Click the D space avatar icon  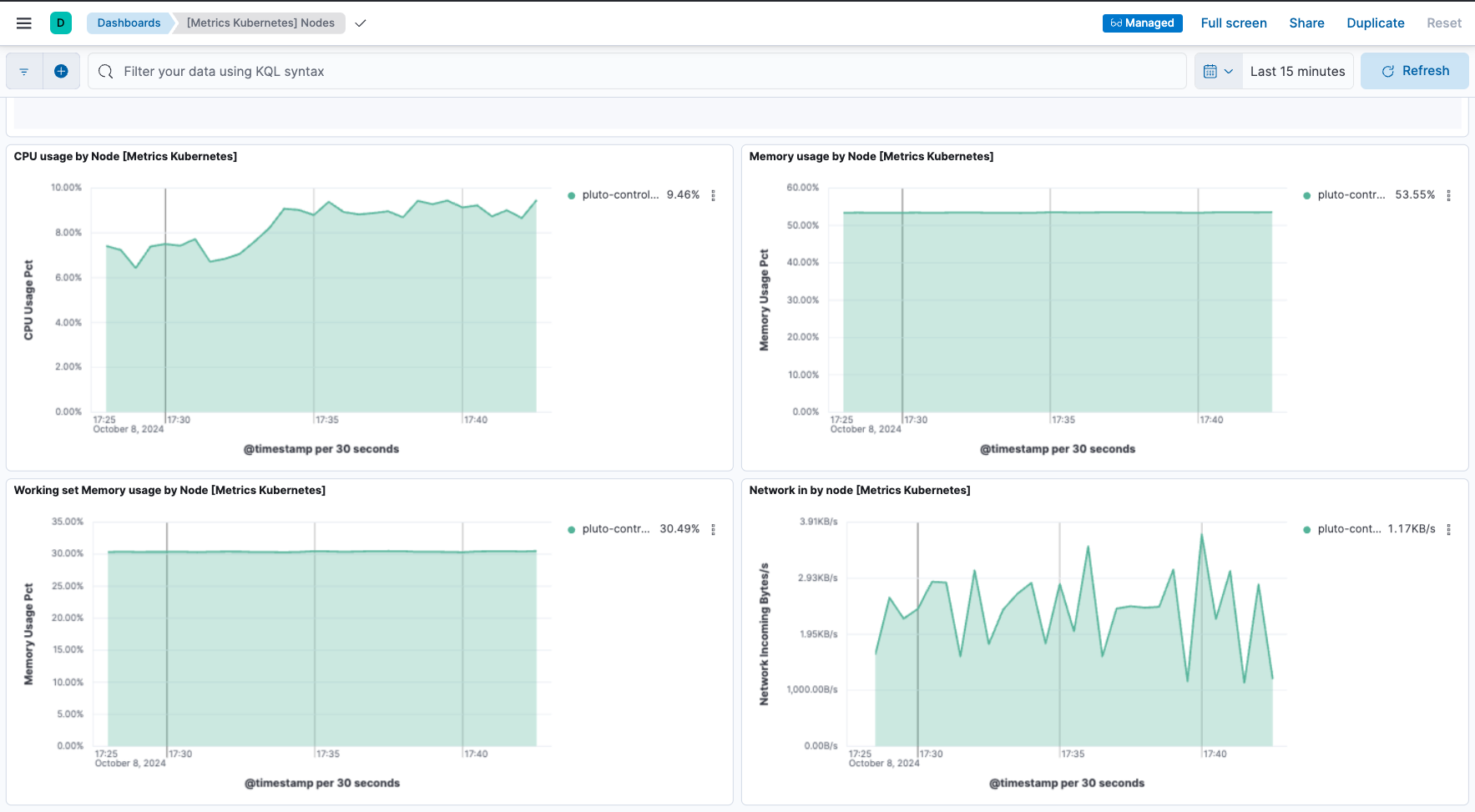pos(60,23)
